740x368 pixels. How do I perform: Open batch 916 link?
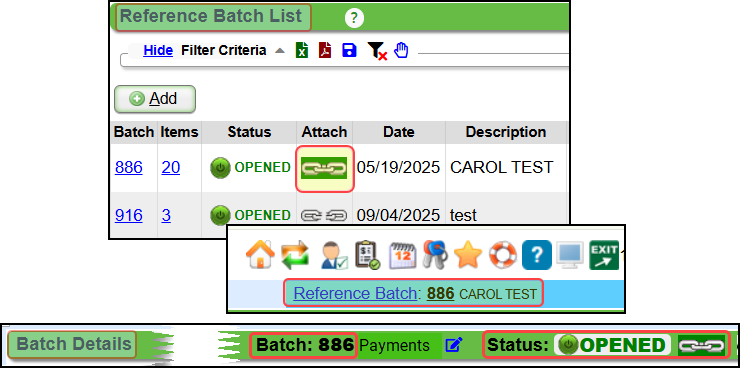tap(128, 216)
